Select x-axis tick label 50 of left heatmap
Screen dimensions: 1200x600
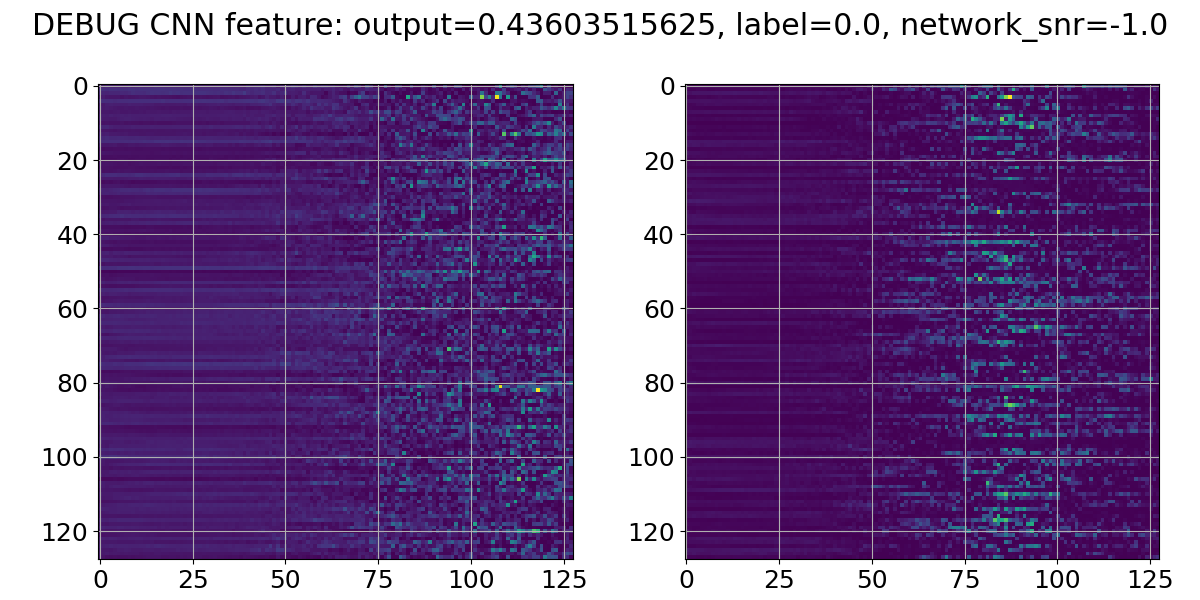(x=286, y=578)
